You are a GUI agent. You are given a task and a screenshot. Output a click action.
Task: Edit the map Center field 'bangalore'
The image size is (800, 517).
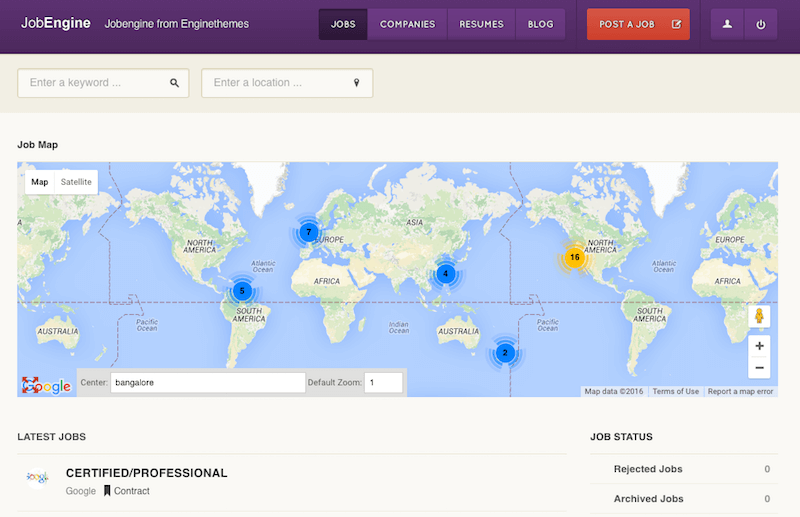pos(208,382)
